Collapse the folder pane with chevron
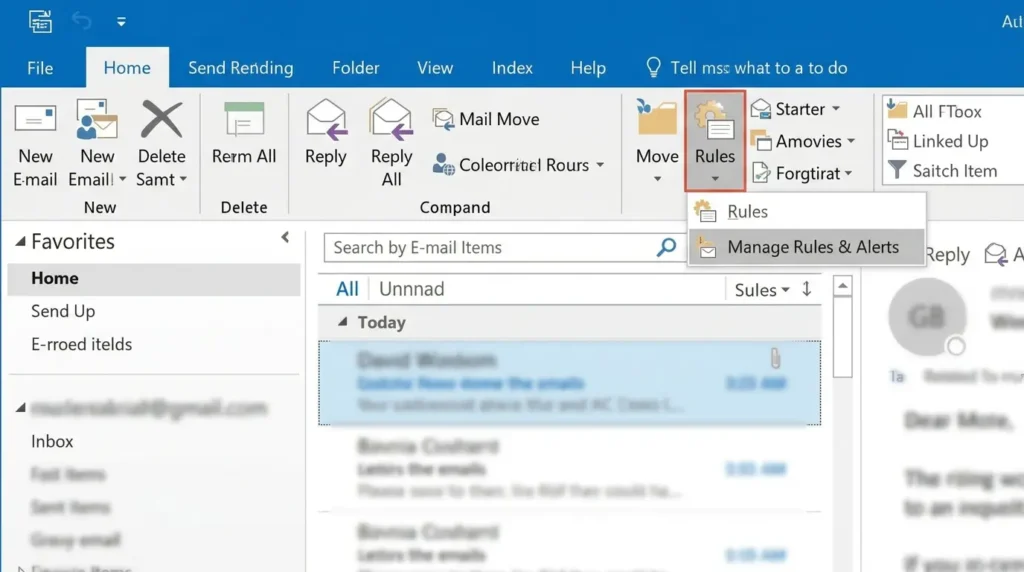Image resolution: width=1024 pixels, height=572 pixels. 285,237
